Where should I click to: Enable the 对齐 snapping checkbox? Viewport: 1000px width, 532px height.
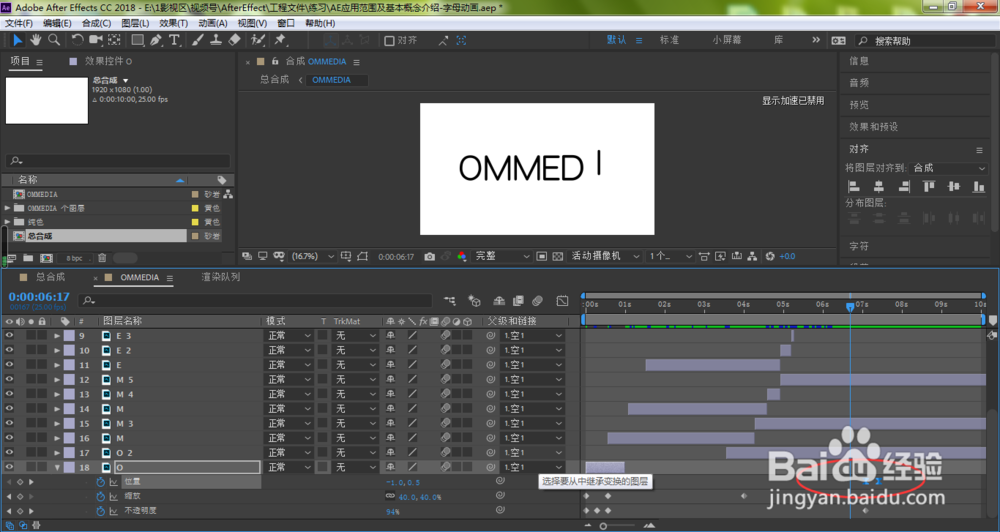[389, 41]
